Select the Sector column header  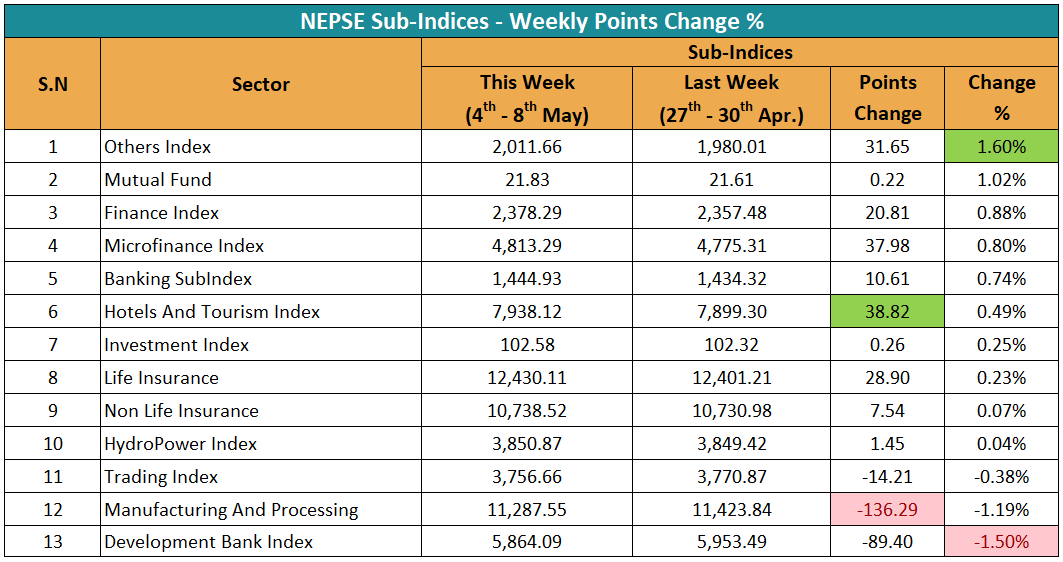(x=261, y=84)
